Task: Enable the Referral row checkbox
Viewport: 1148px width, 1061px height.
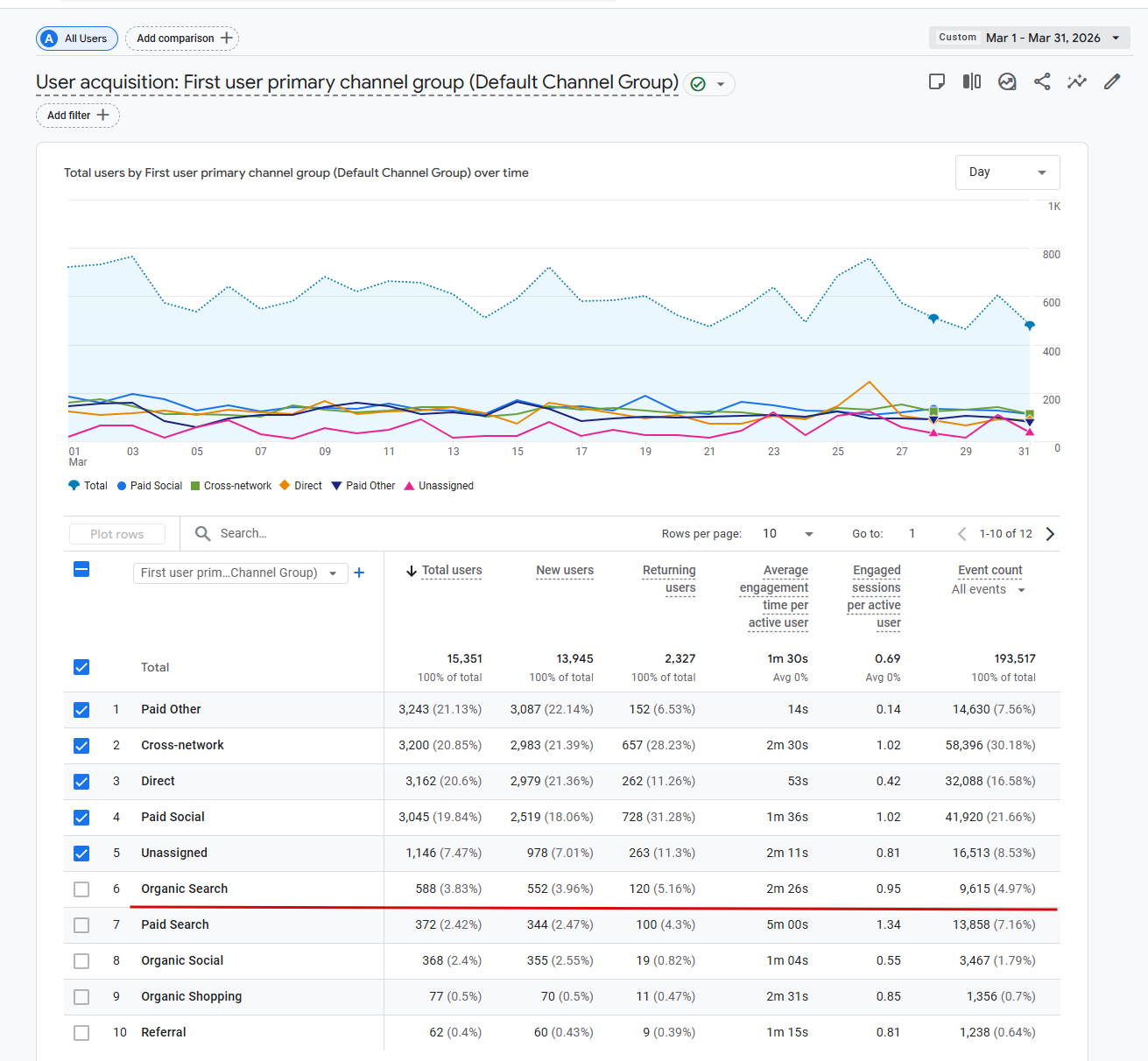Action: (81, 1033)
